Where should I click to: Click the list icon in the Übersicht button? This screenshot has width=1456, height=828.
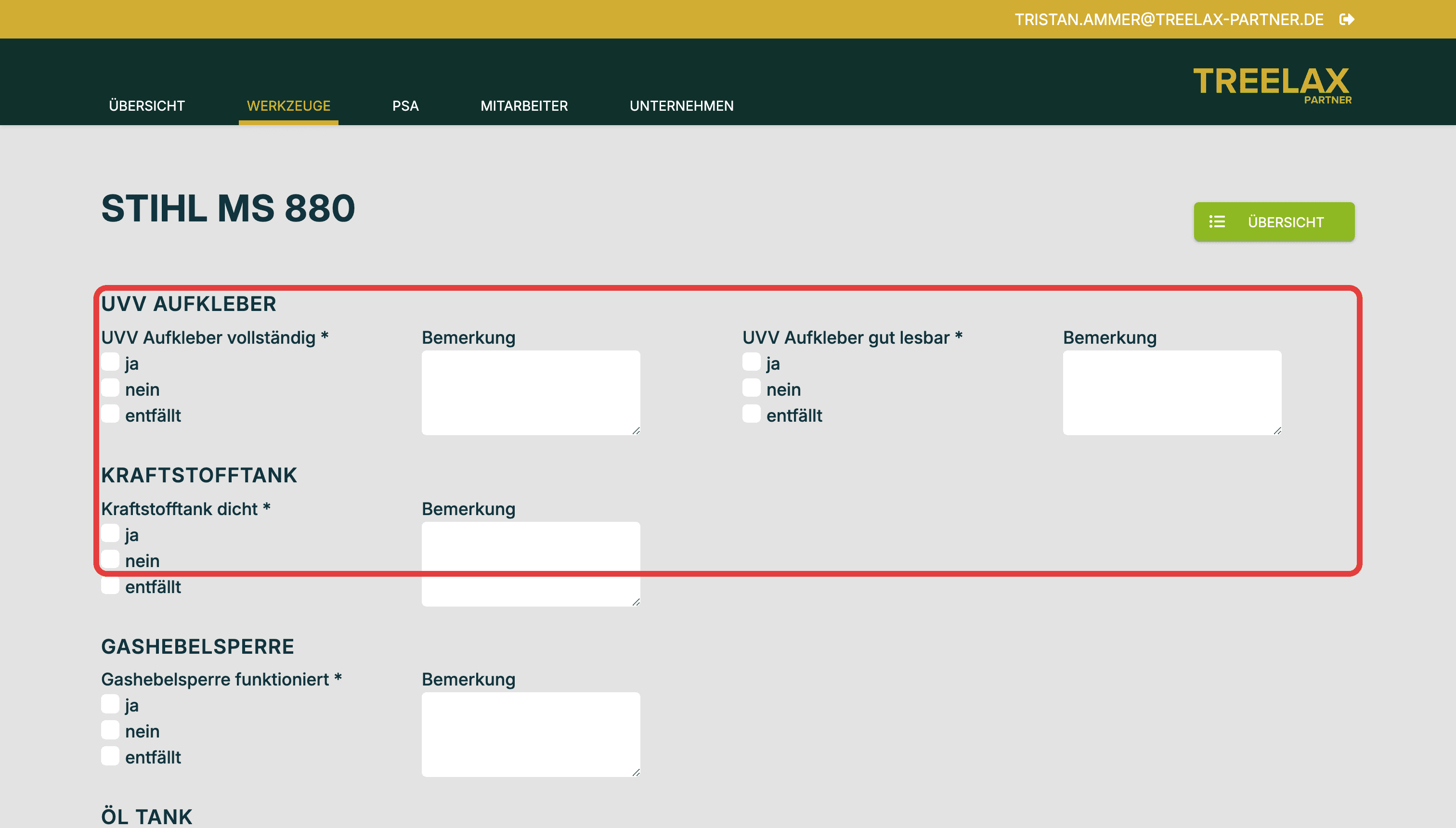1217,222
